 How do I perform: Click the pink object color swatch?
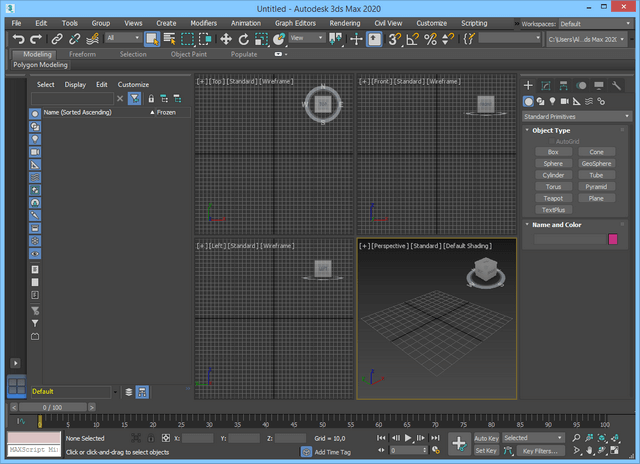pos(613,239)
